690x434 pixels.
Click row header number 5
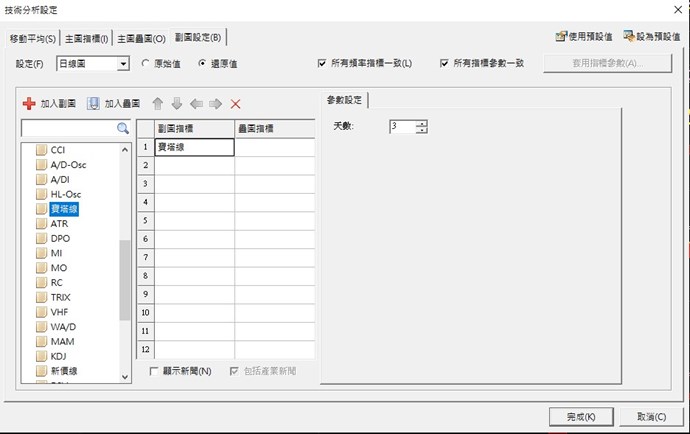tap(145, 221)
